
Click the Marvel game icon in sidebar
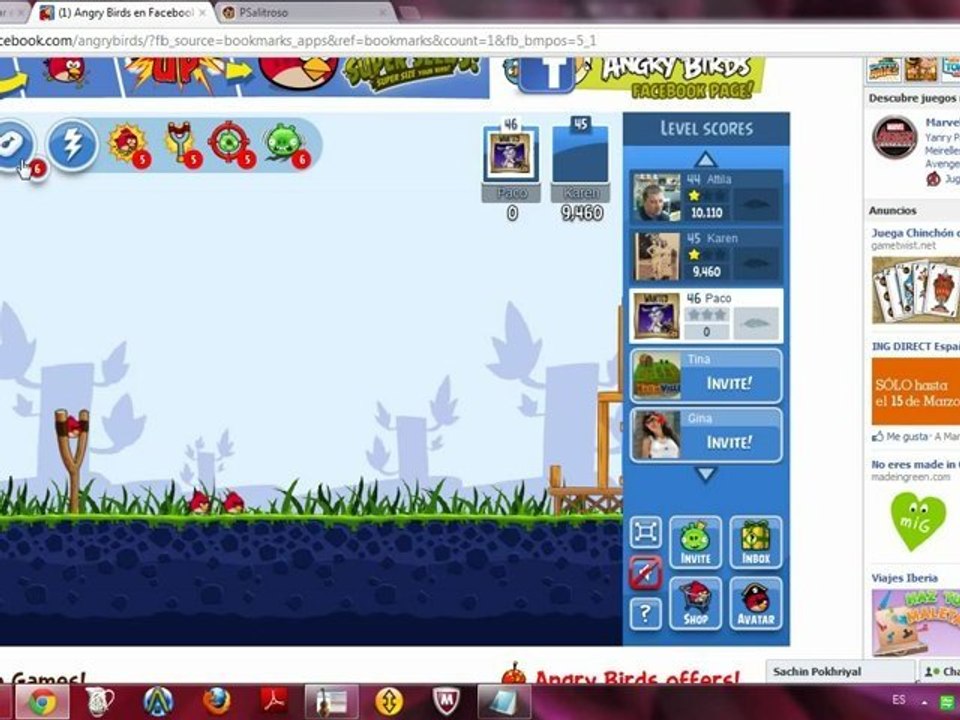(894, 138)
